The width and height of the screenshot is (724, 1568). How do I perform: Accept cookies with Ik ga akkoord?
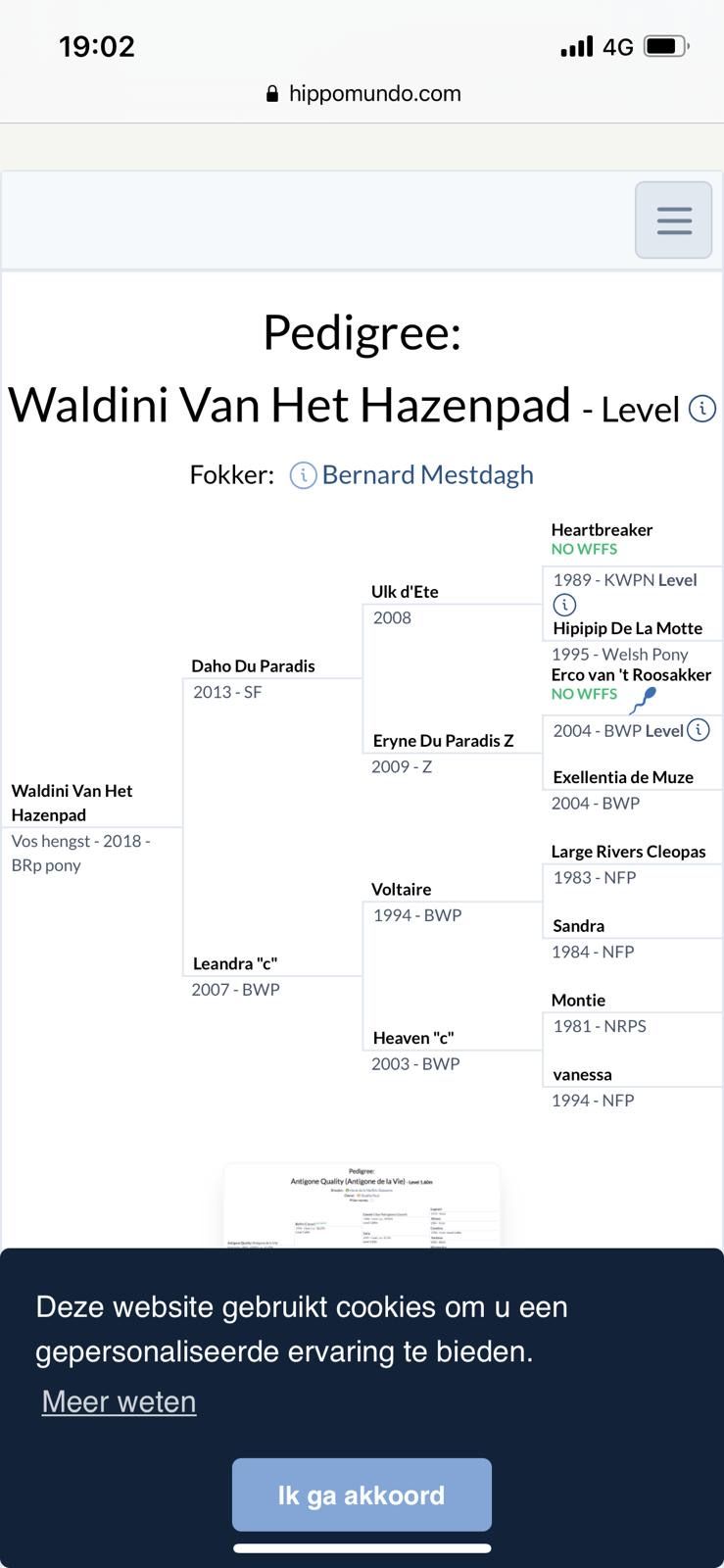[x=362, y=1494]
